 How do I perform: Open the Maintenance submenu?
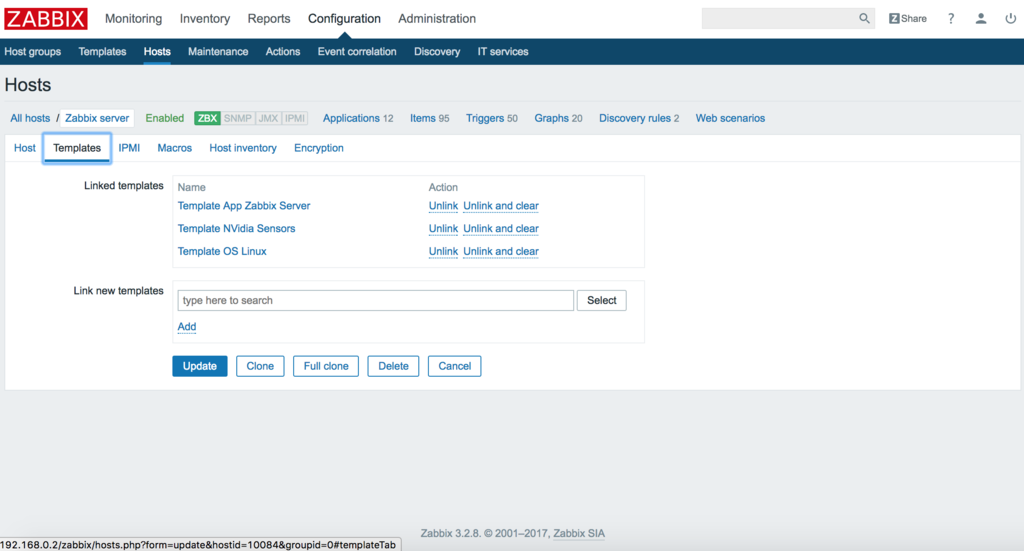click(x=218, y=52)
